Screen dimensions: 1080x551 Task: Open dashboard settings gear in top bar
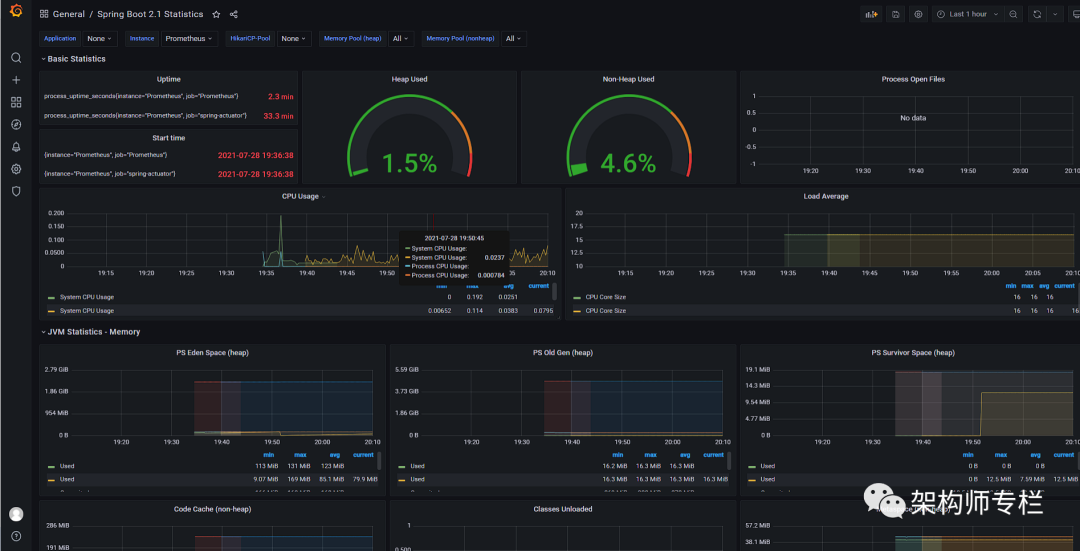coord(918,14)
